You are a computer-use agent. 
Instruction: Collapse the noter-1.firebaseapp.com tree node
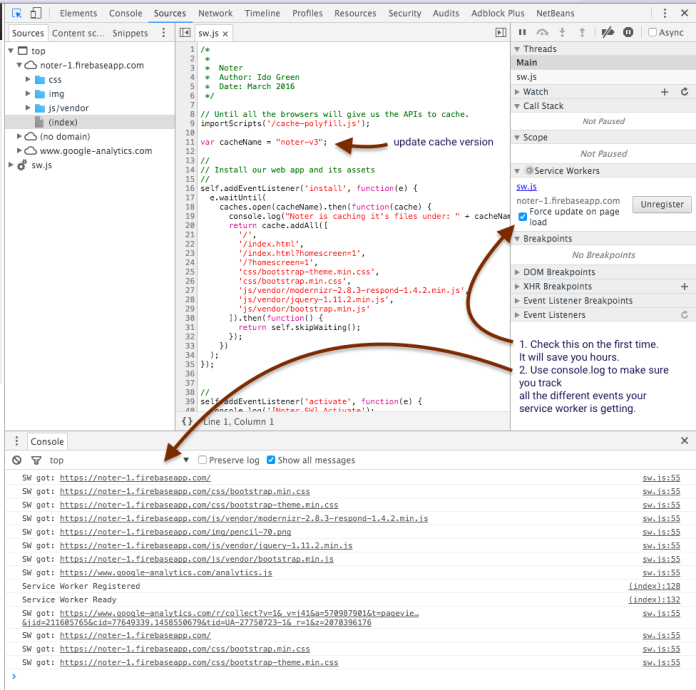[19, 65]
